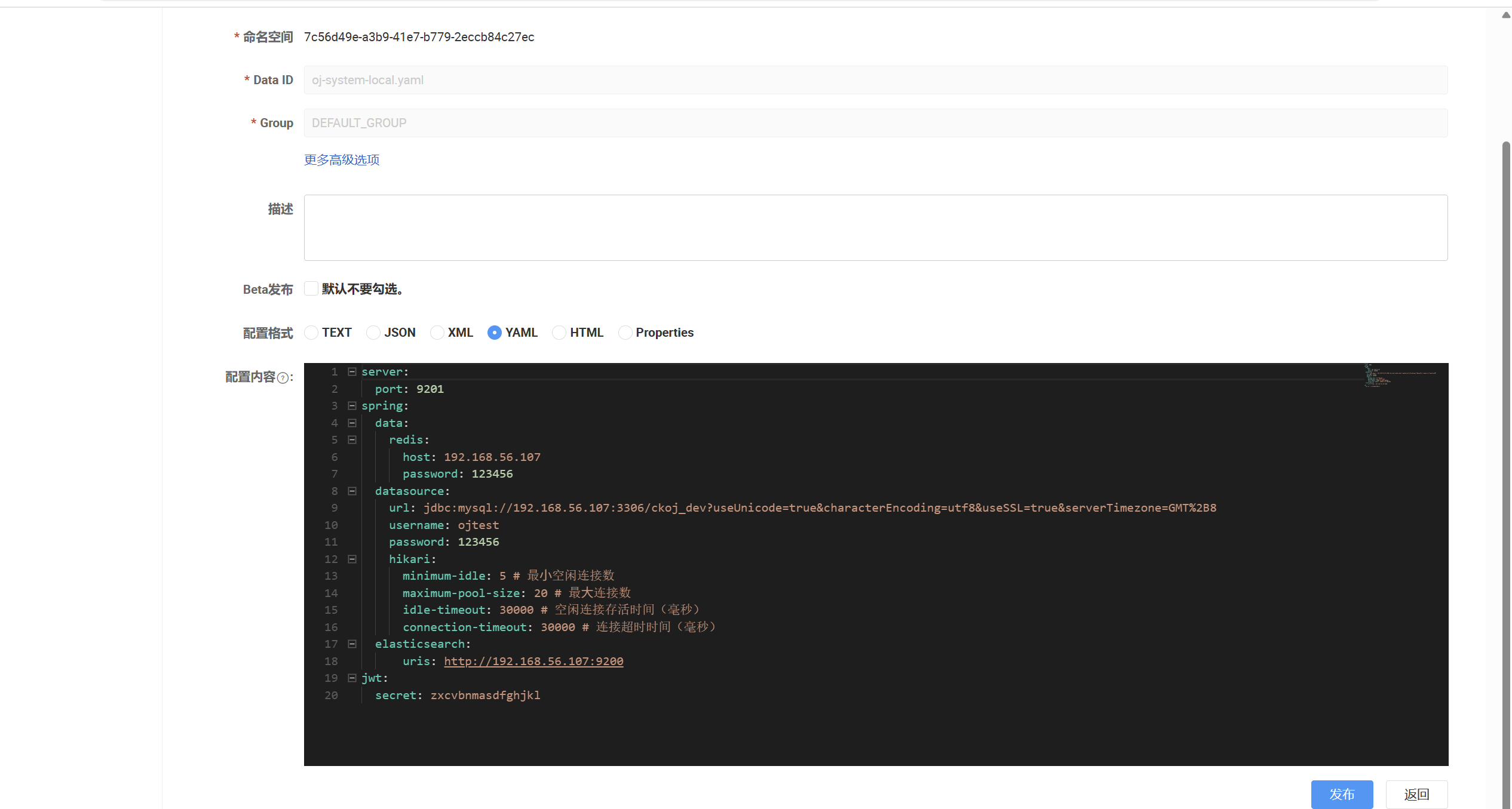Select the JSON format radio button
Viewport: 1512px width, 809px height.
point(373,333)
